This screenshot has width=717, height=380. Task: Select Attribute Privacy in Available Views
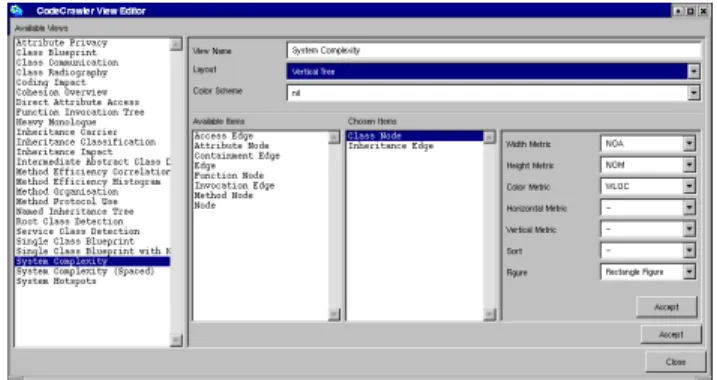(62, 43)
